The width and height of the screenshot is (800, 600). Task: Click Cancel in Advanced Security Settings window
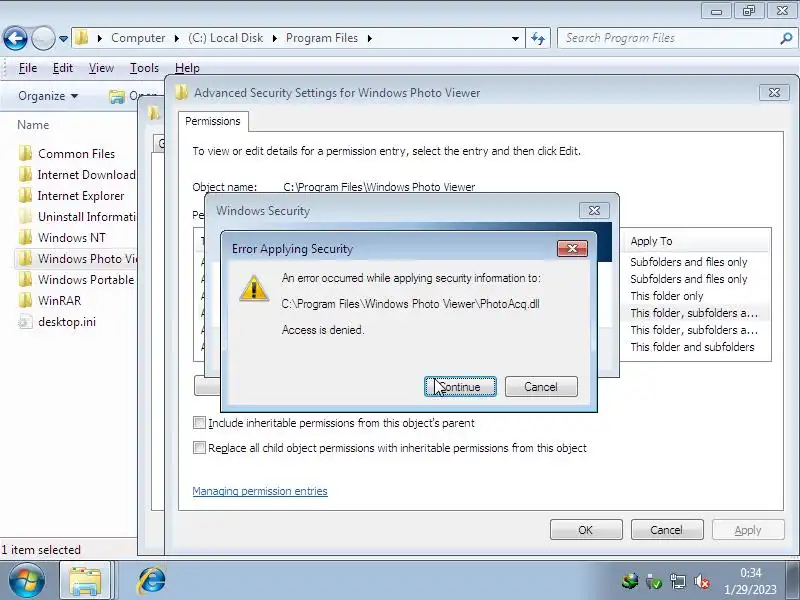[x=667, y=530]
